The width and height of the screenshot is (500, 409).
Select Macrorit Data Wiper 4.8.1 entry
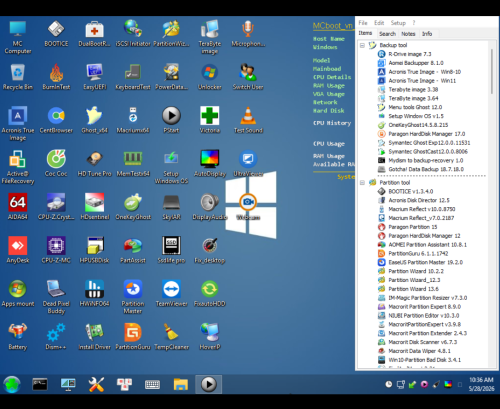419,351
